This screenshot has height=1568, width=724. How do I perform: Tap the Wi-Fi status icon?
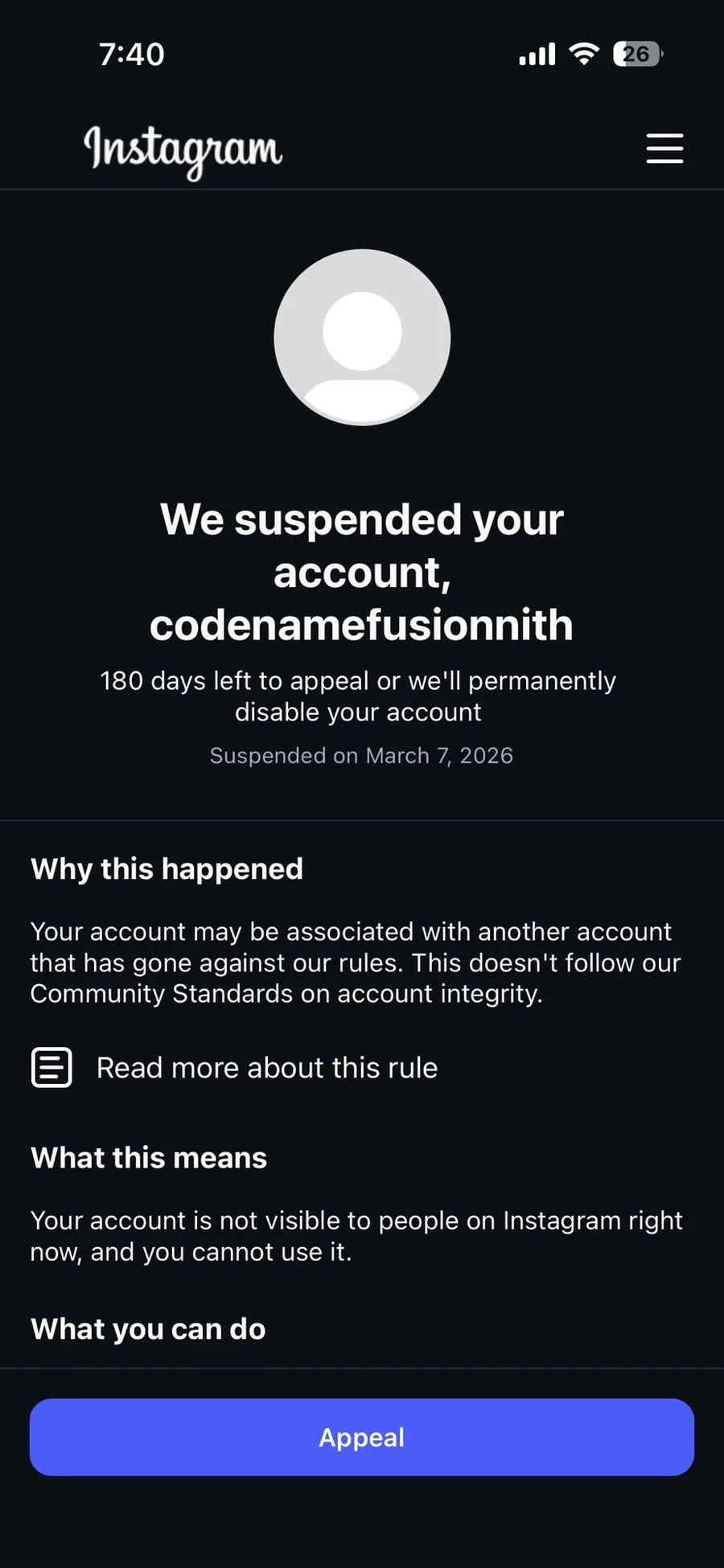(x=584, y=54)
